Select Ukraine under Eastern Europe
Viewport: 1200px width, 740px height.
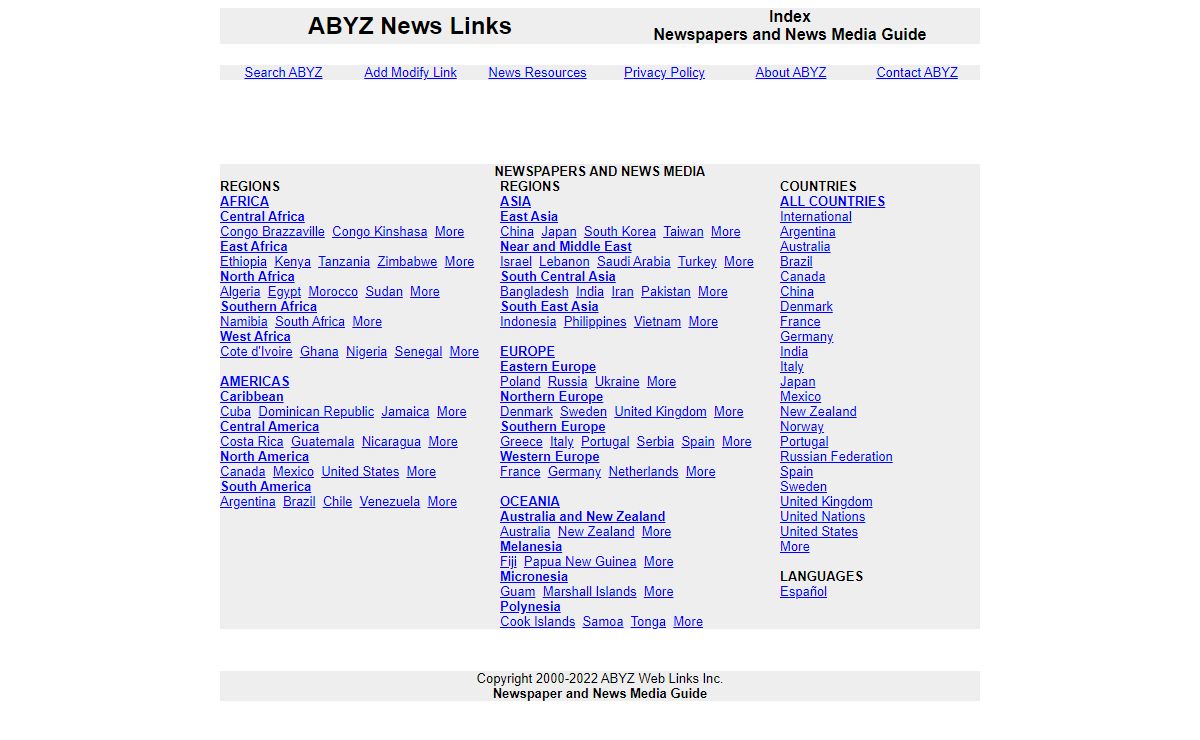pyautogui.click(x=617, y=381)
